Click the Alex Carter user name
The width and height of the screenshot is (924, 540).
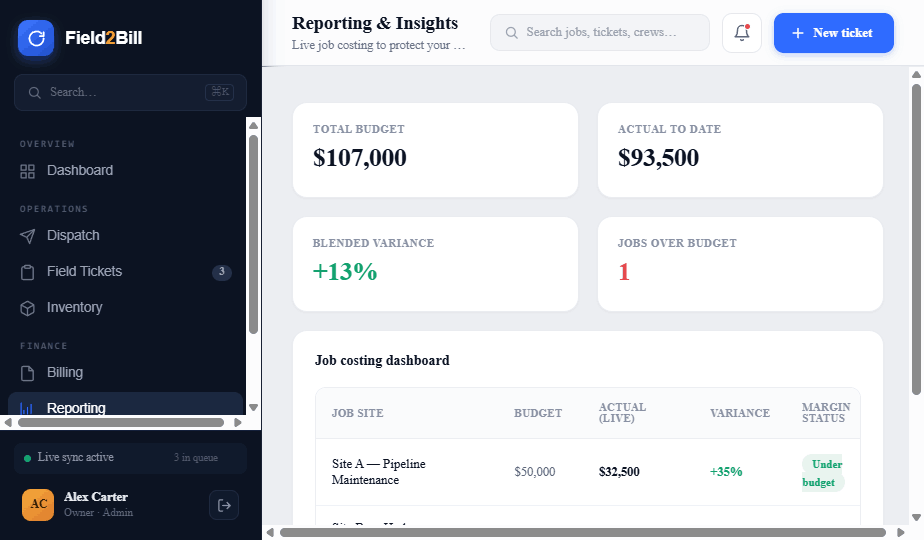(x=96, y=497)
